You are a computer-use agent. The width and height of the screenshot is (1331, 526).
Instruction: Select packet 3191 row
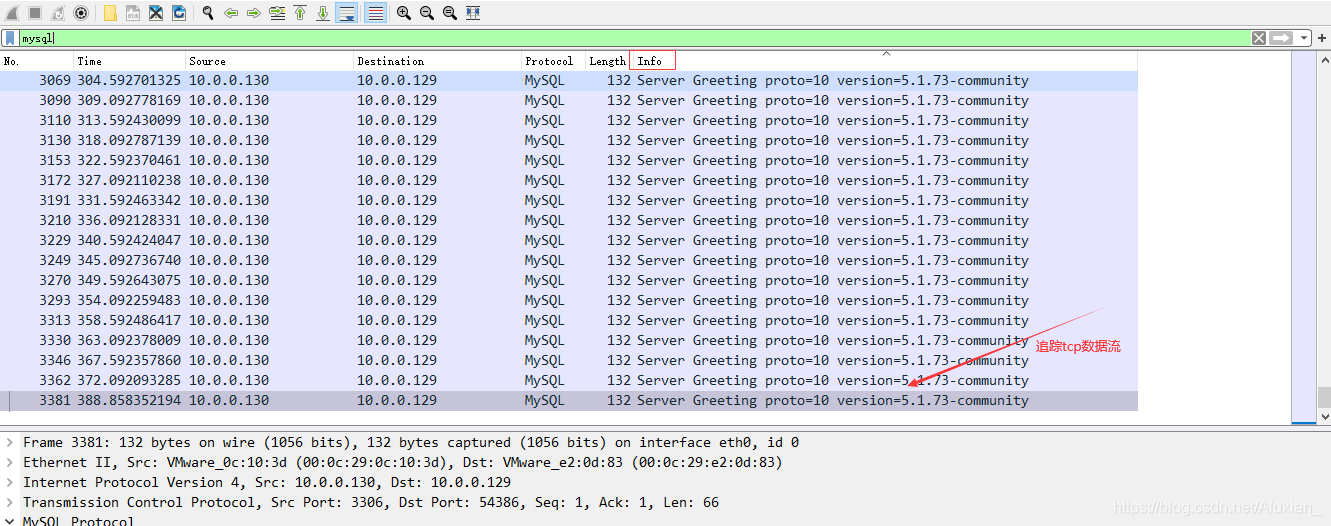point(569,201)
